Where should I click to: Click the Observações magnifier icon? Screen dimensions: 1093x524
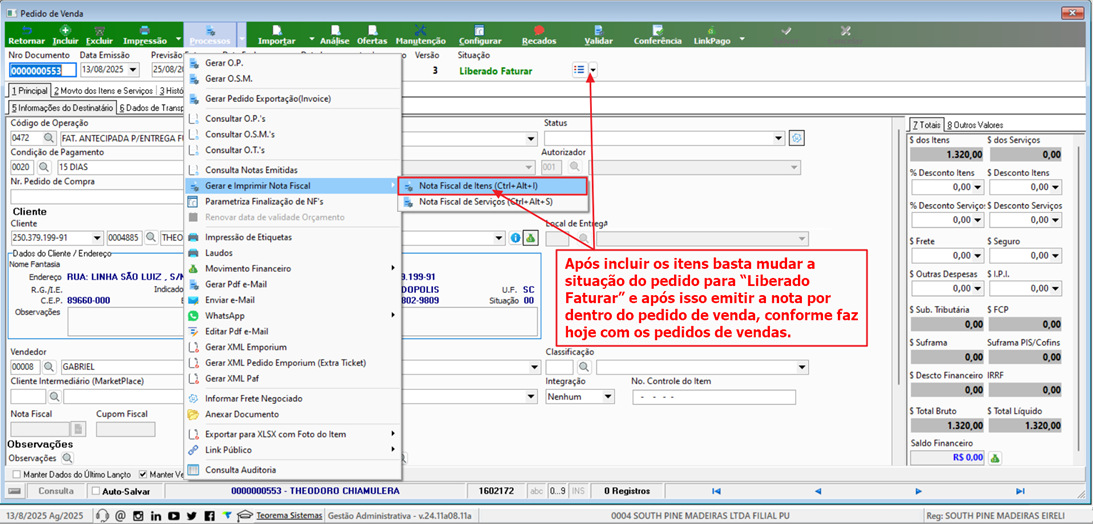tap(67, 458)
